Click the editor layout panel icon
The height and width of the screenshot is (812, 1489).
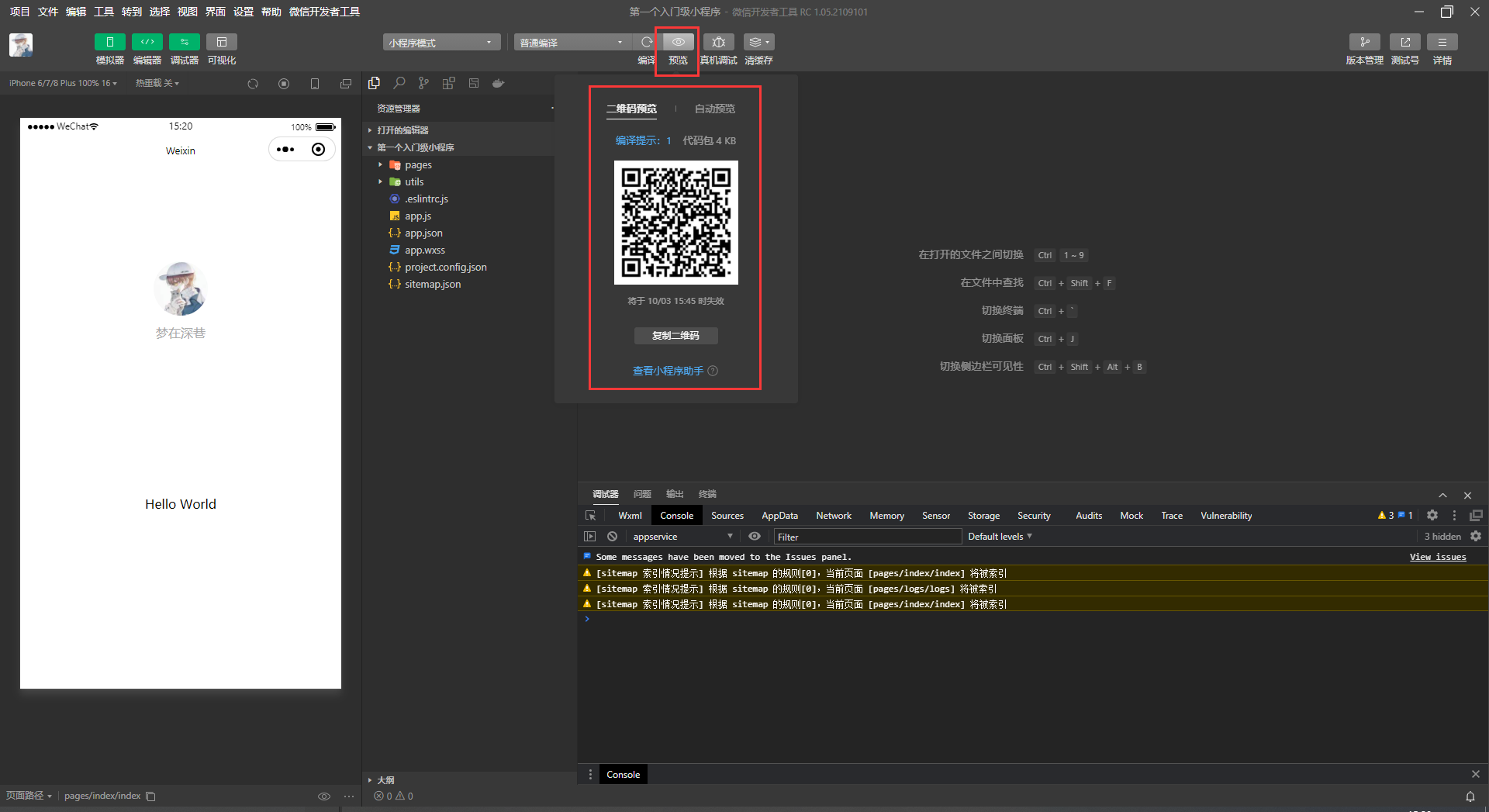pyautogui.click(x=474, y=83)
